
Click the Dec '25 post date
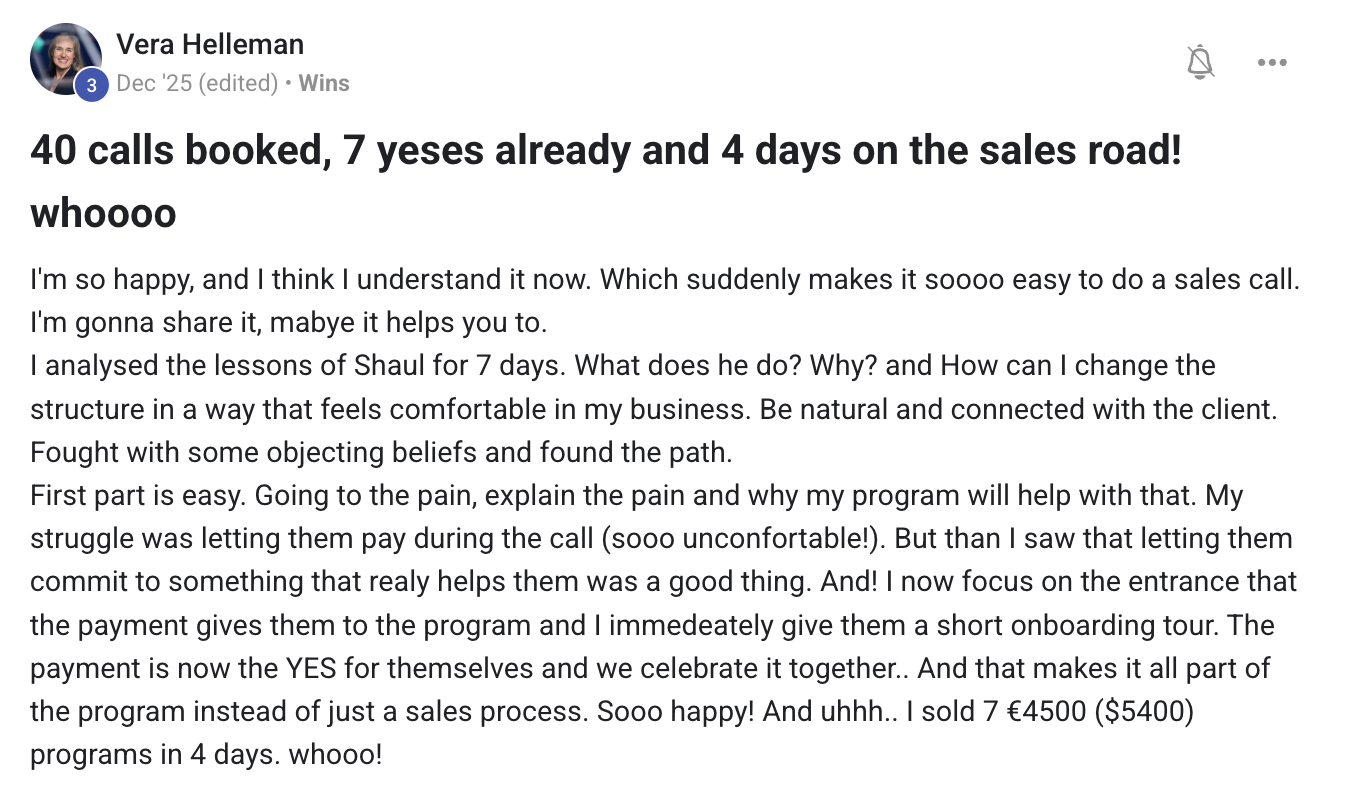coord(154,83)
